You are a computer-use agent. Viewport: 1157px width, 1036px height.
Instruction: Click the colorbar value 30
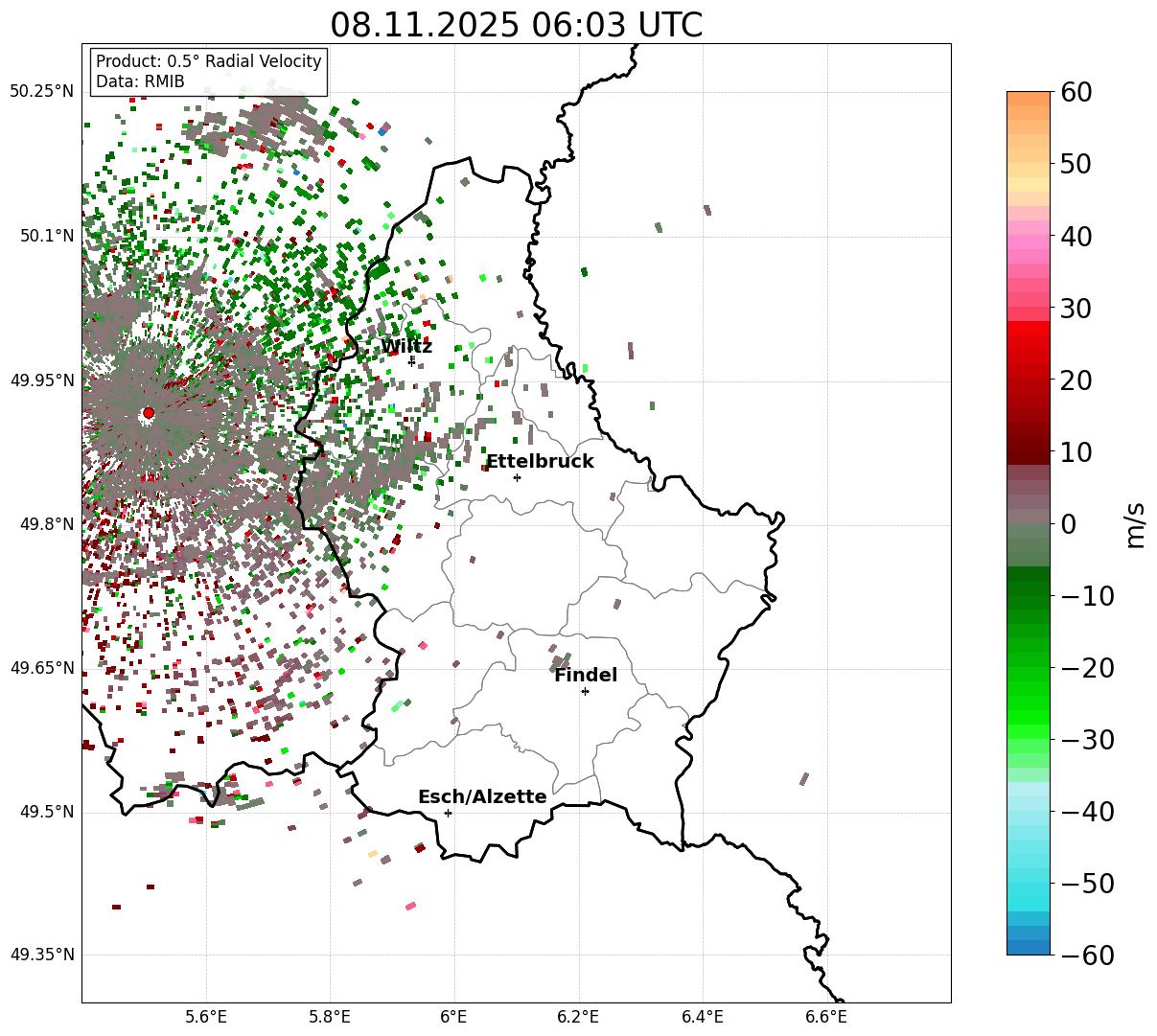[1076, 309]
